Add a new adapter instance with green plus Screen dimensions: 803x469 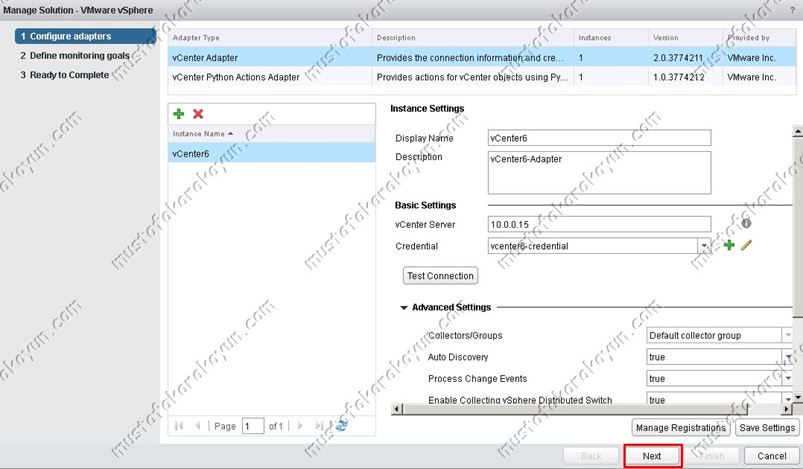coord(179,114)
